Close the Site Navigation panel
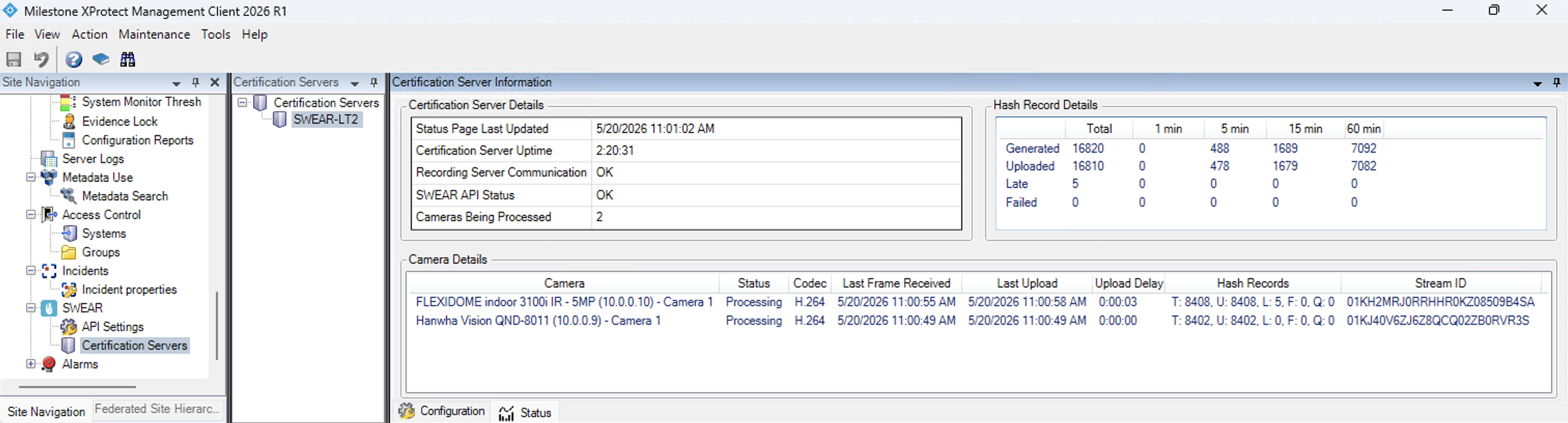The height and width of the screenshot is (423, 1568). click(214, 83)
